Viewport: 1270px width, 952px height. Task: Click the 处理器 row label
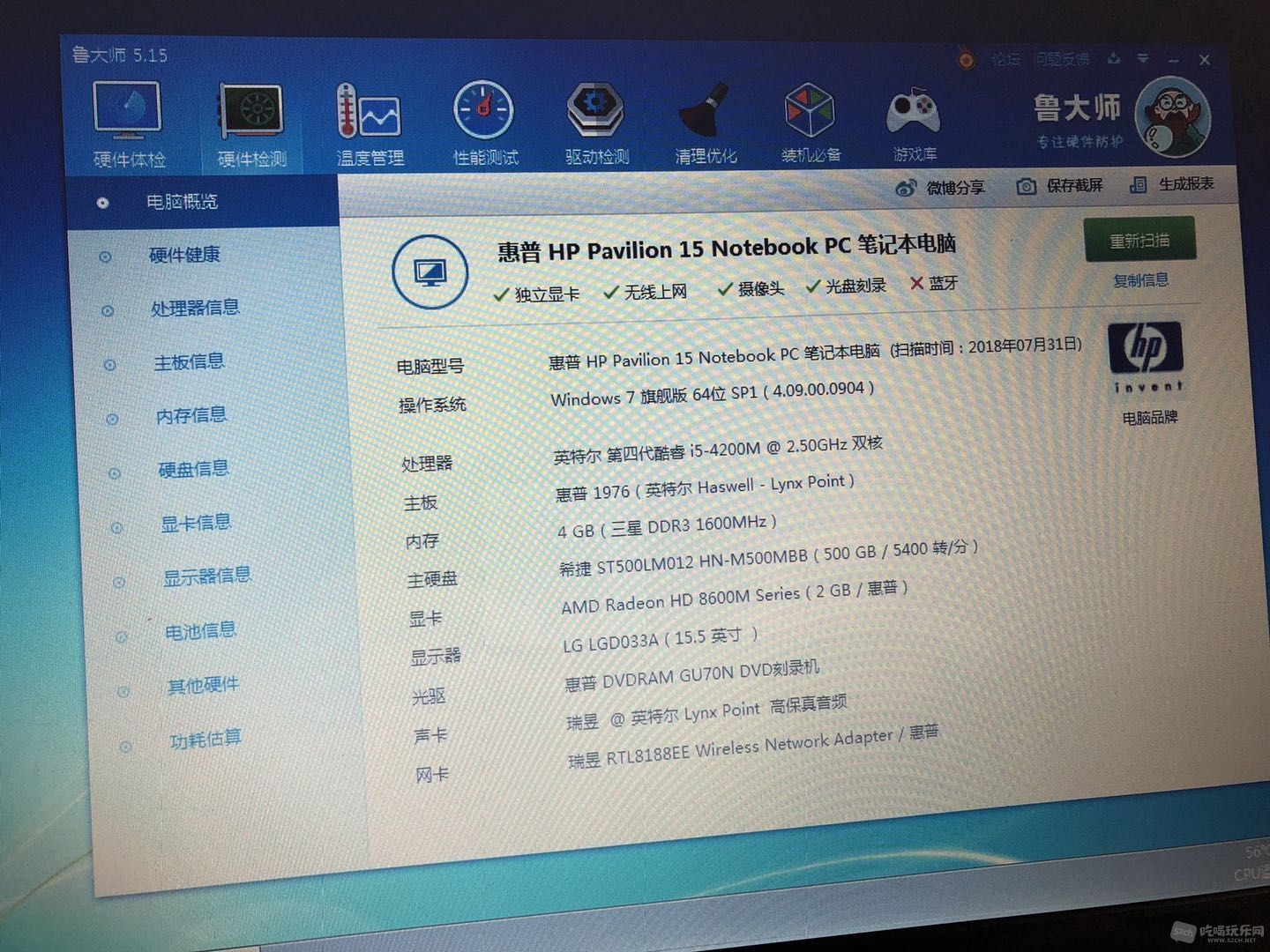click(x=427, y=463)
